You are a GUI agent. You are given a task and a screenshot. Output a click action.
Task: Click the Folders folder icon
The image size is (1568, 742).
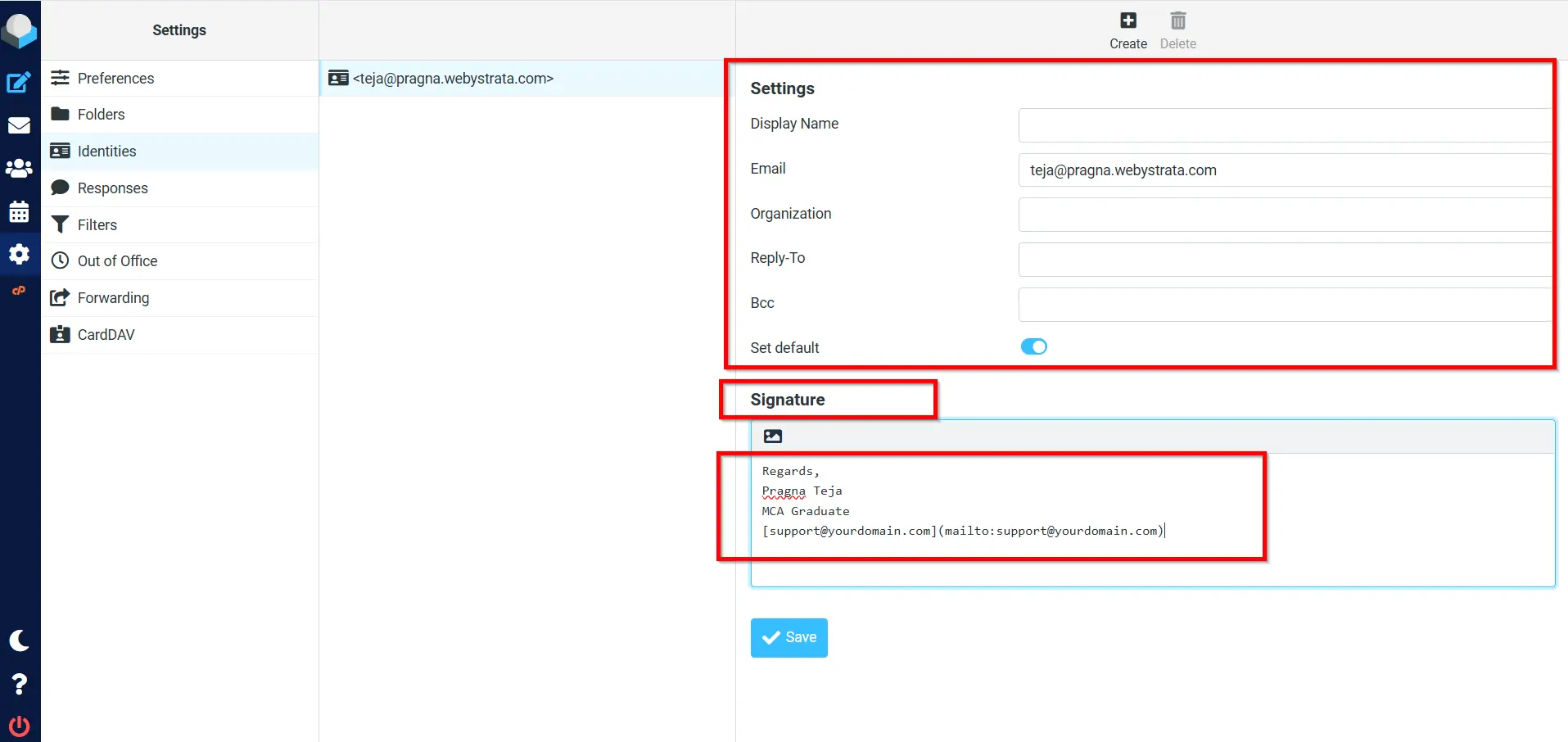click(x=60, y=114)
